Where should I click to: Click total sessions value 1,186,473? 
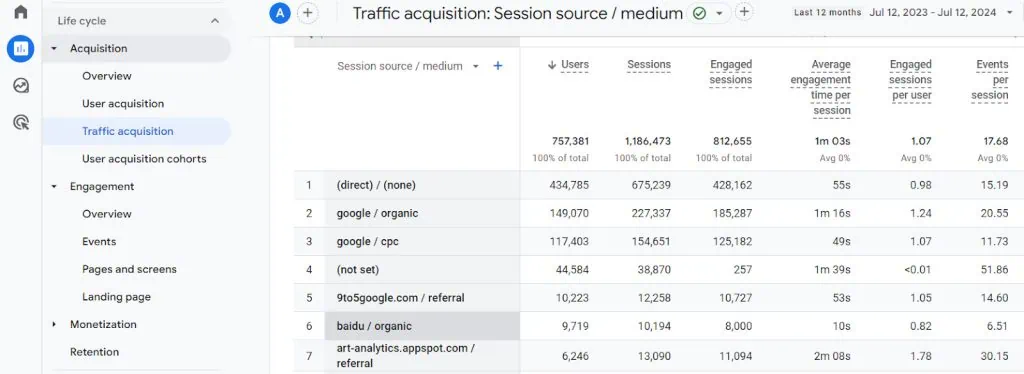(647, 142)
